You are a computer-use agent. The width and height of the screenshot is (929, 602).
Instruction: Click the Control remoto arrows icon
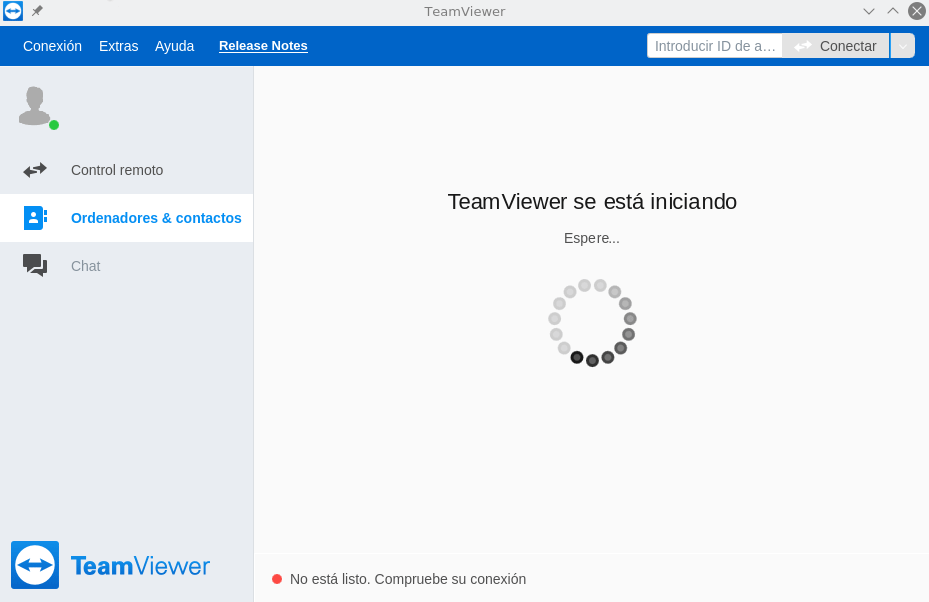(x=35, y=170)
